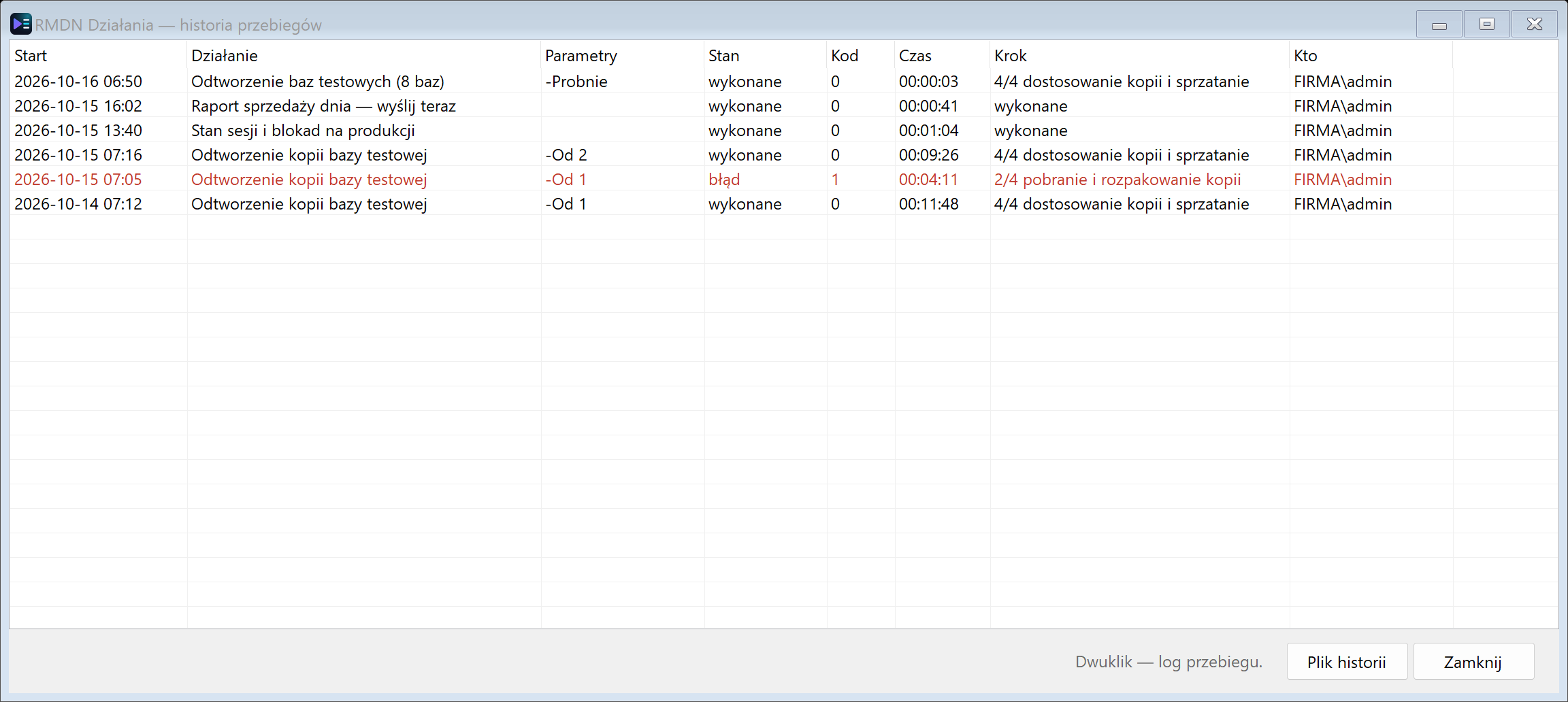Click the Stan column header
1568x702 pixels.
pyautogui.click(x=765, y=56)
